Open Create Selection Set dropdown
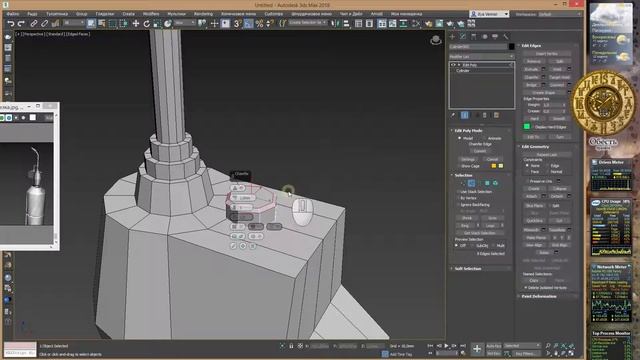 tap(308, 23)
